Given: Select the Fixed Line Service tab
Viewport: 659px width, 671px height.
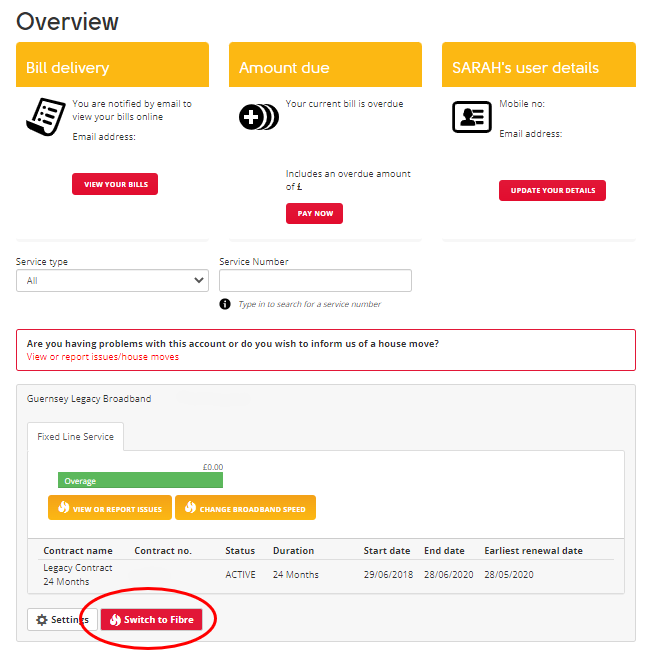Looking at the screenshot, I should coord(75,436).
